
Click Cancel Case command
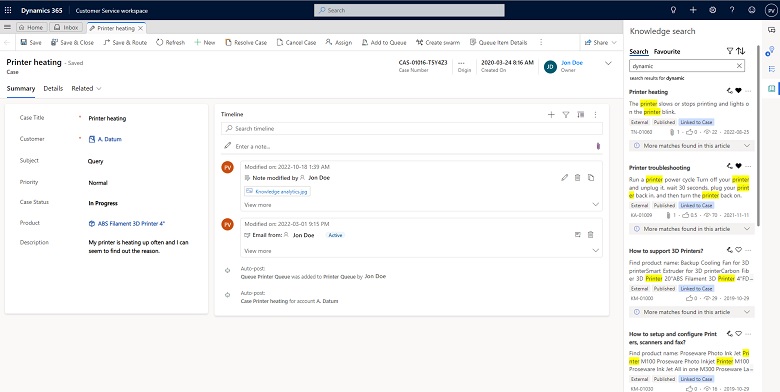click(296, 43)
